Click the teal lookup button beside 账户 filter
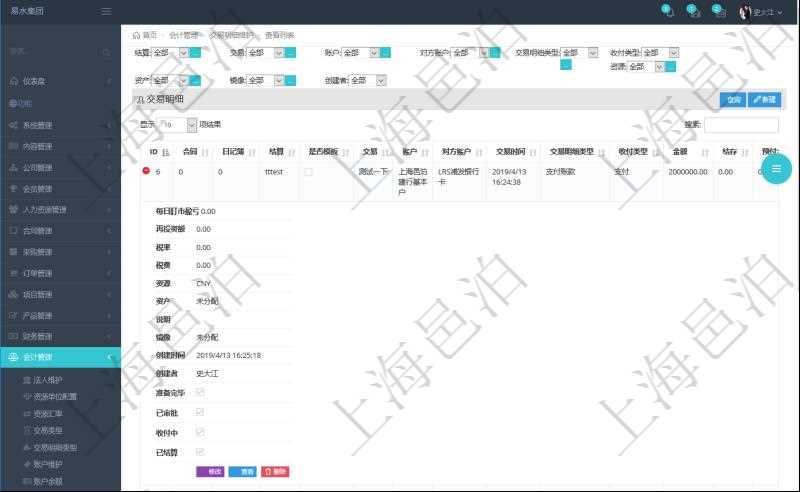 point(387,53)
